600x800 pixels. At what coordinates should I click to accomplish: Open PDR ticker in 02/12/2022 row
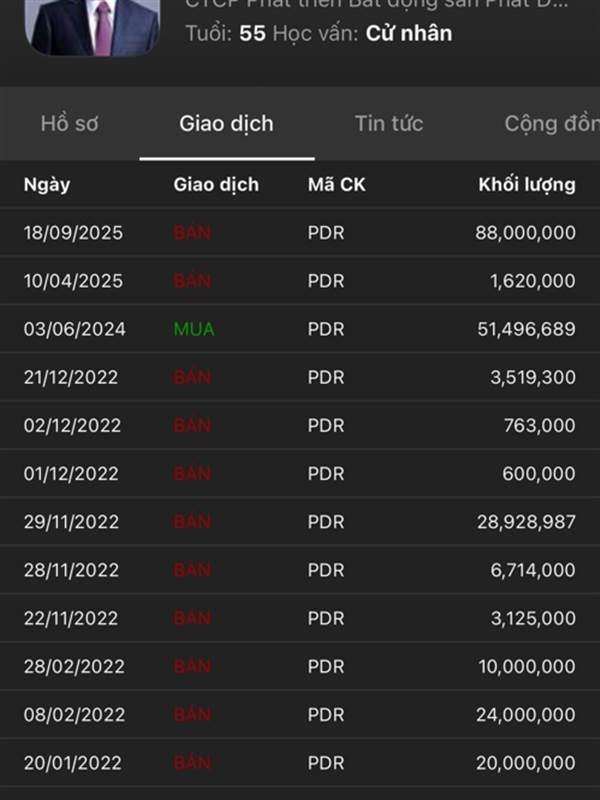click(x=326, y=426)
